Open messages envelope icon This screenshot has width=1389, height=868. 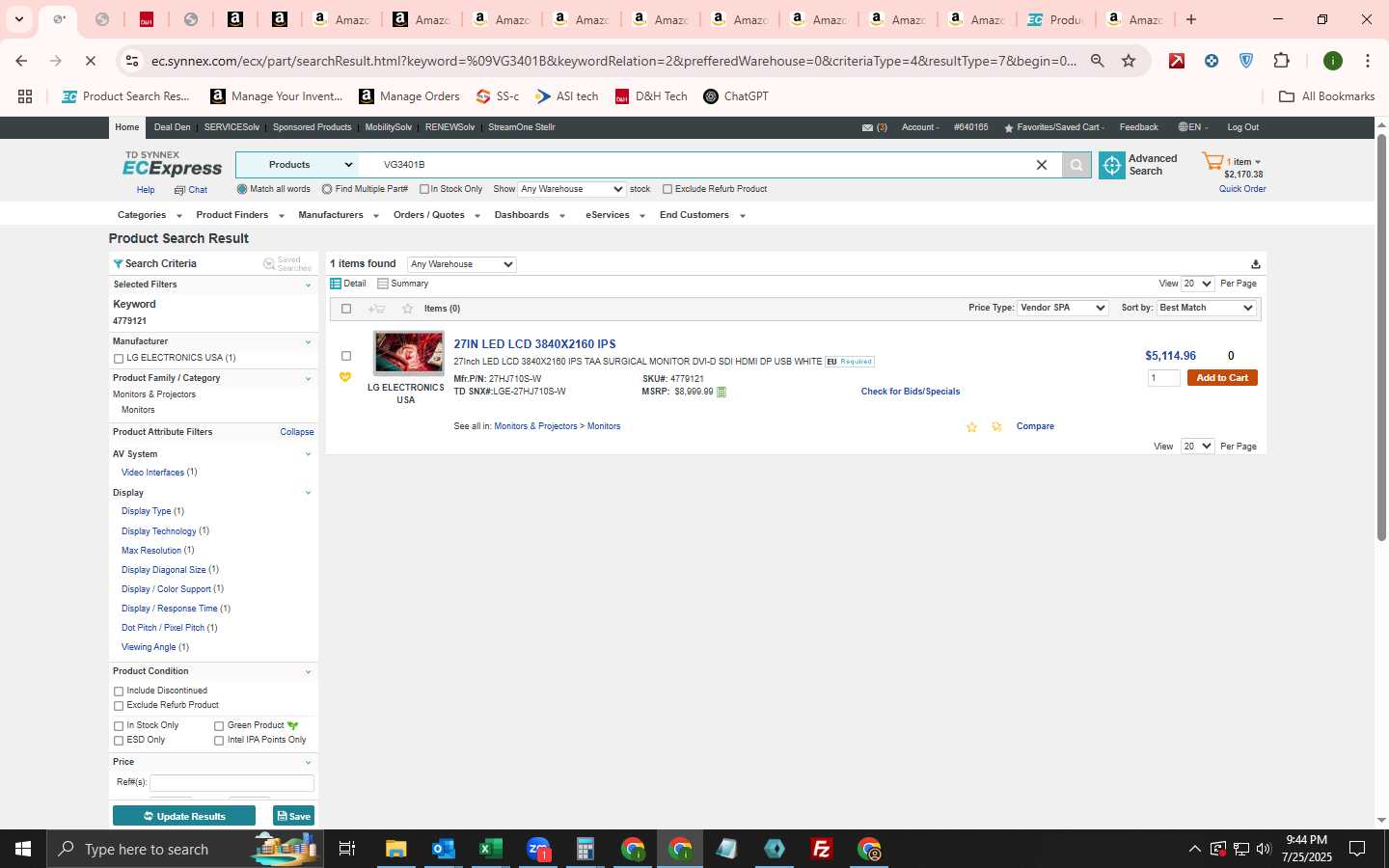pyautogui.click(x=867, y=127)
